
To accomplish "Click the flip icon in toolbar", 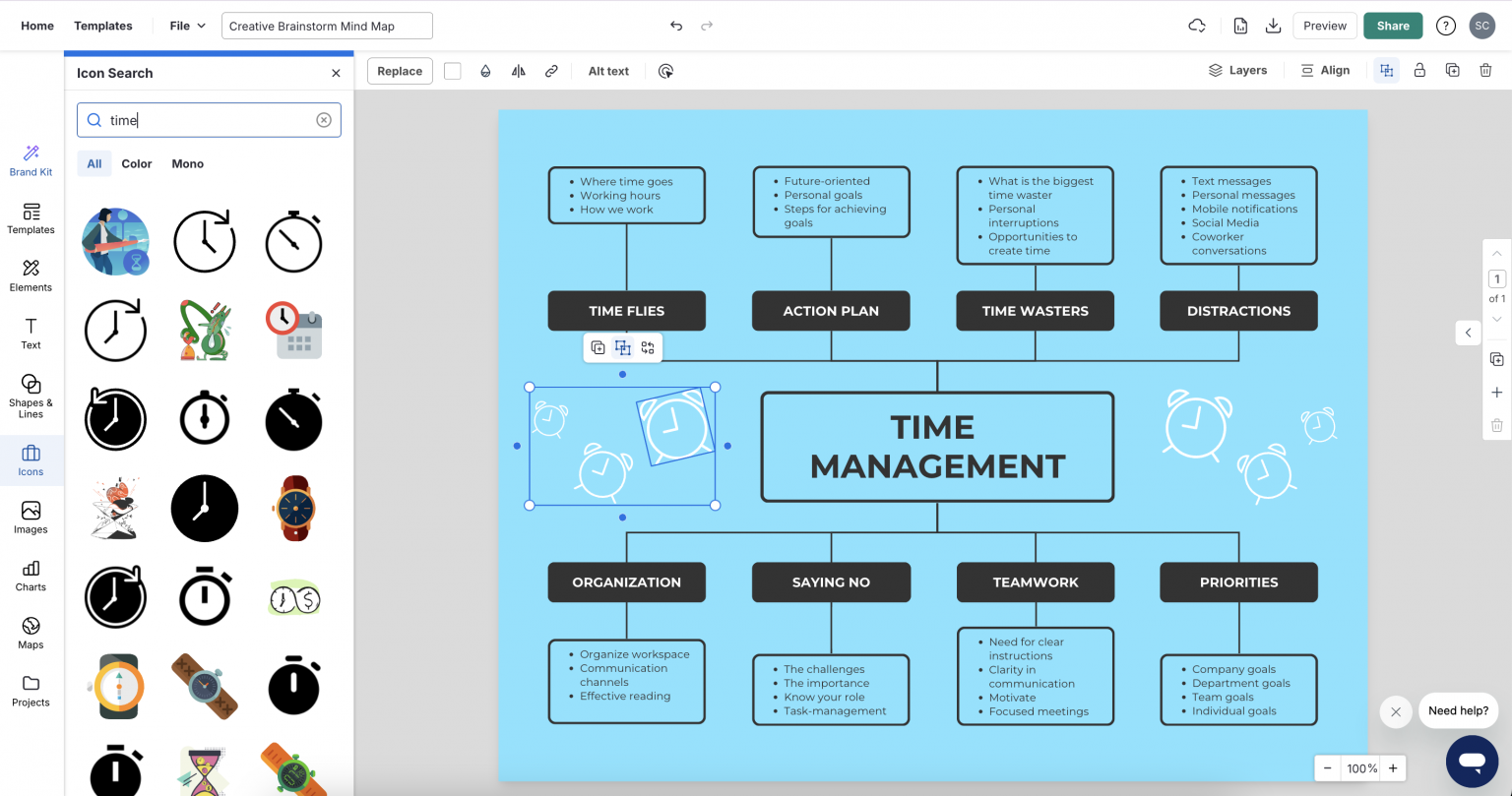I will tap(519, 71).
